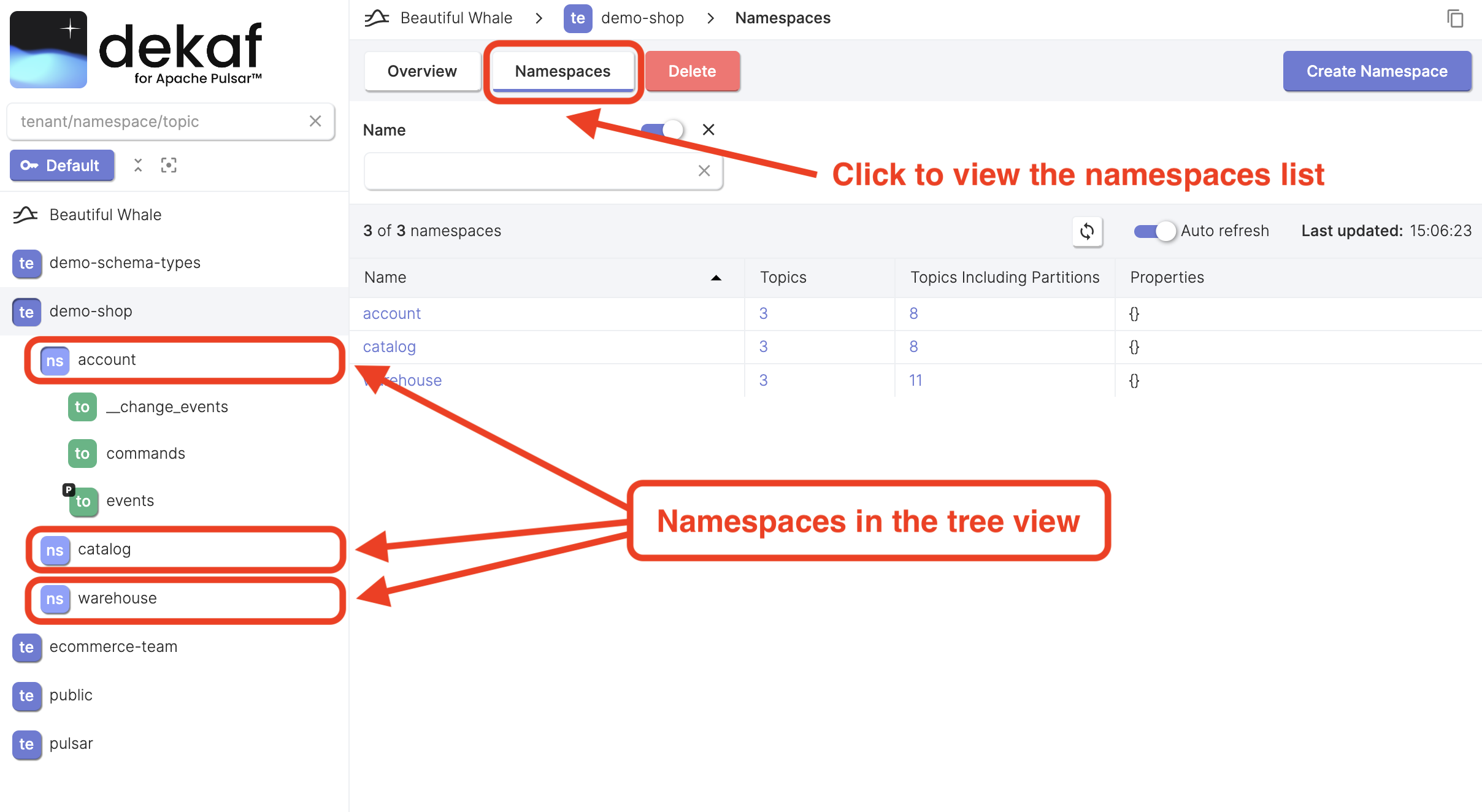The height and width of the screenshot is (812, 1482).
Task: Remove the Name filter with X
Action: pos(708,129)
